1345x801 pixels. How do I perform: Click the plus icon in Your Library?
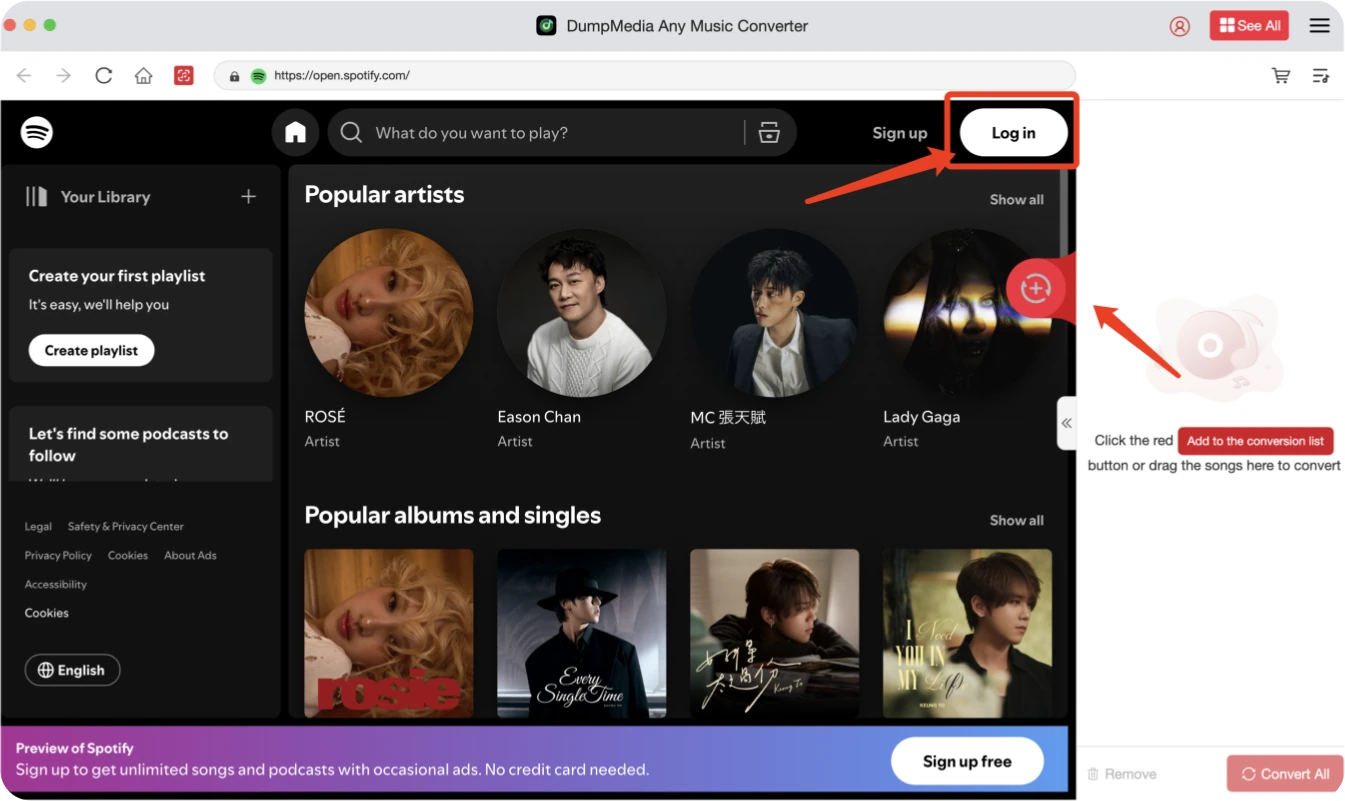coord(249,197)
